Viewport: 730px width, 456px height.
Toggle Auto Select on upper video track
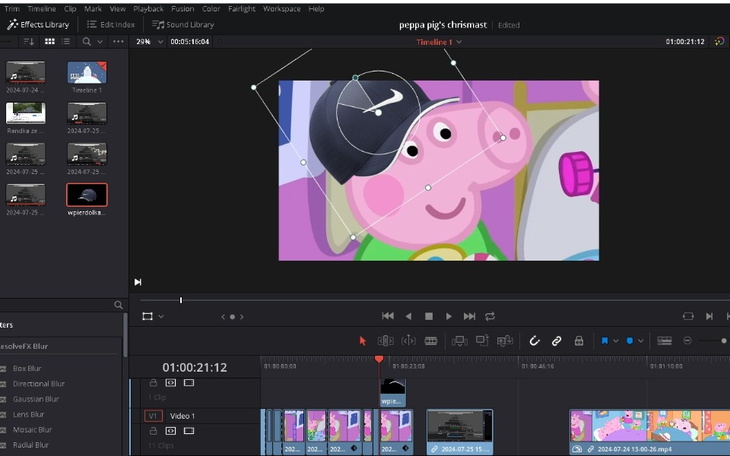pyautogui.click(x=171, y=382)
